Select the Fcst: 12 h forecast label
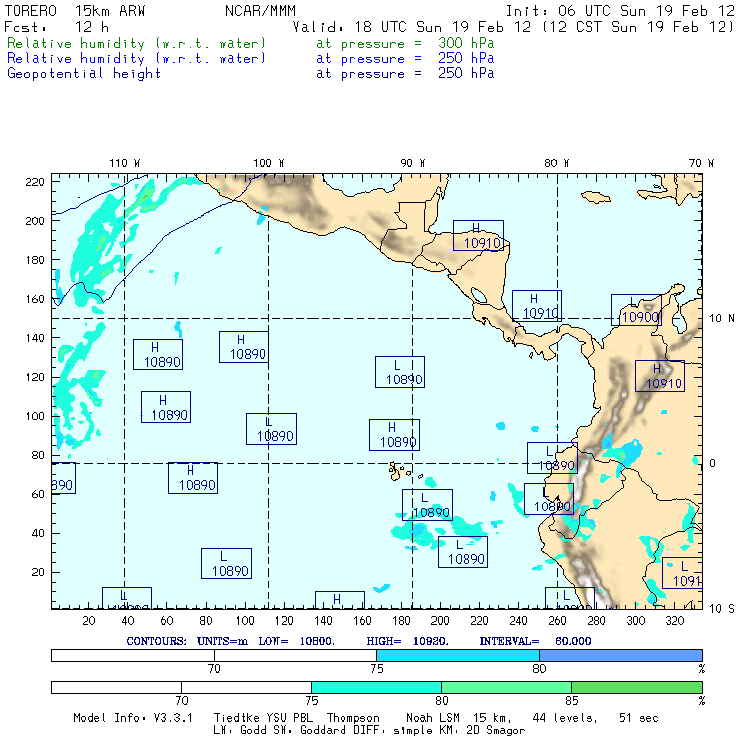The width and height of the screenshot is (740, 740). coord(57,27)
